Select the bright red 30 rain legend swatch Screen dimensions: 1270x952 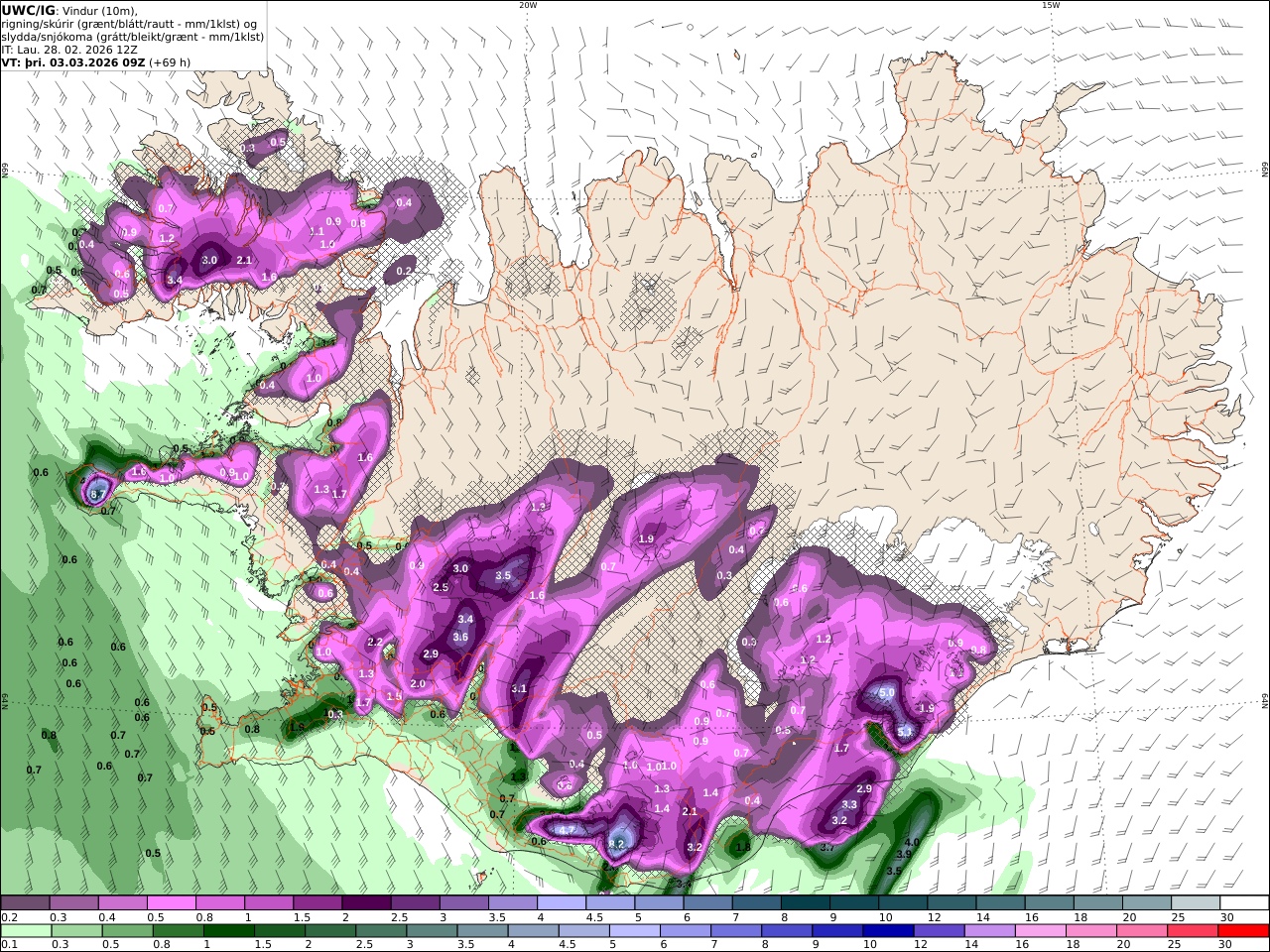click(1242, 930)
